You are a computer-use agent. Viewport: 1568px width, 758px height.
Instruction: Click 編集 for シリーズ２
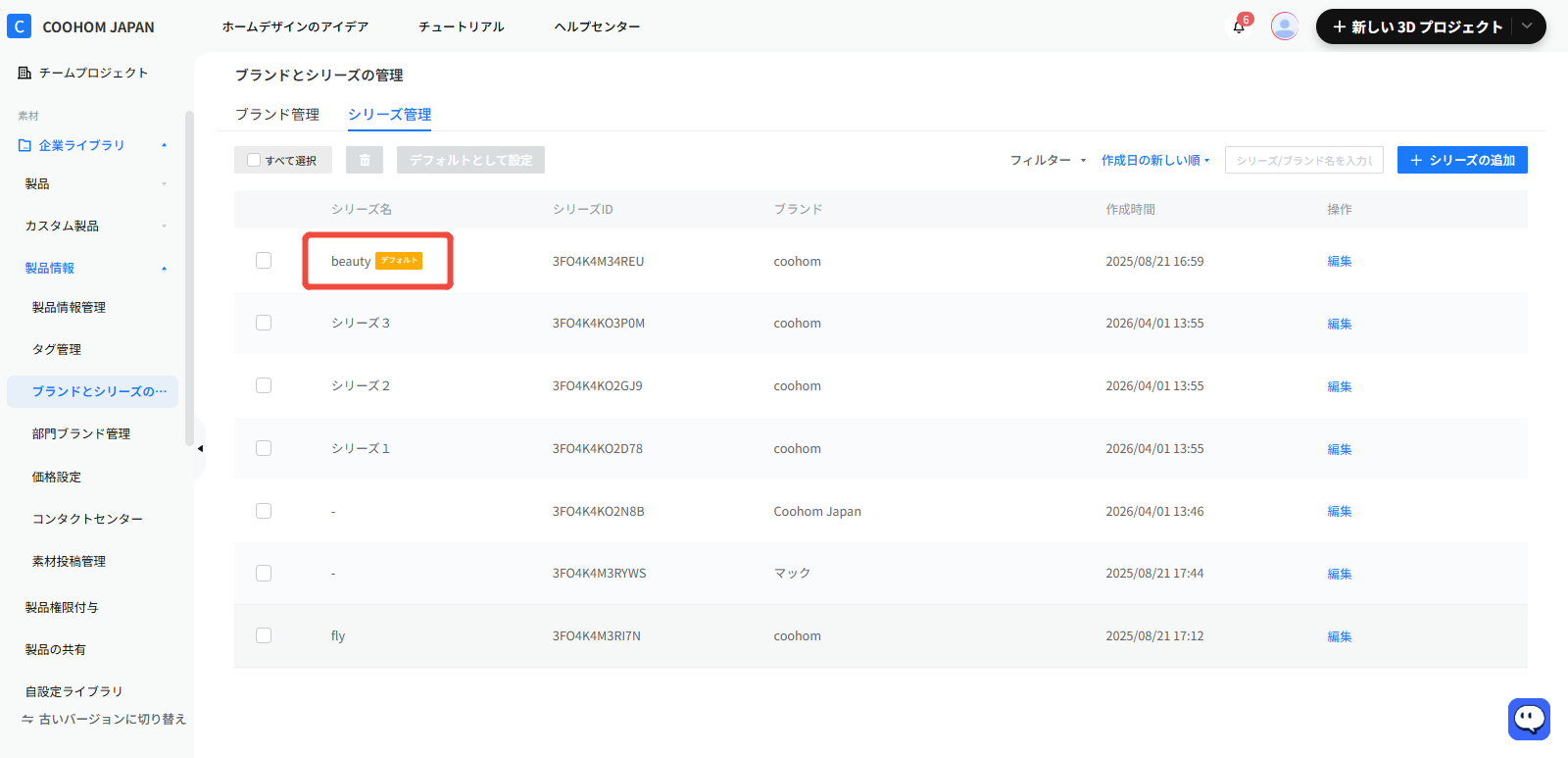1340,386
